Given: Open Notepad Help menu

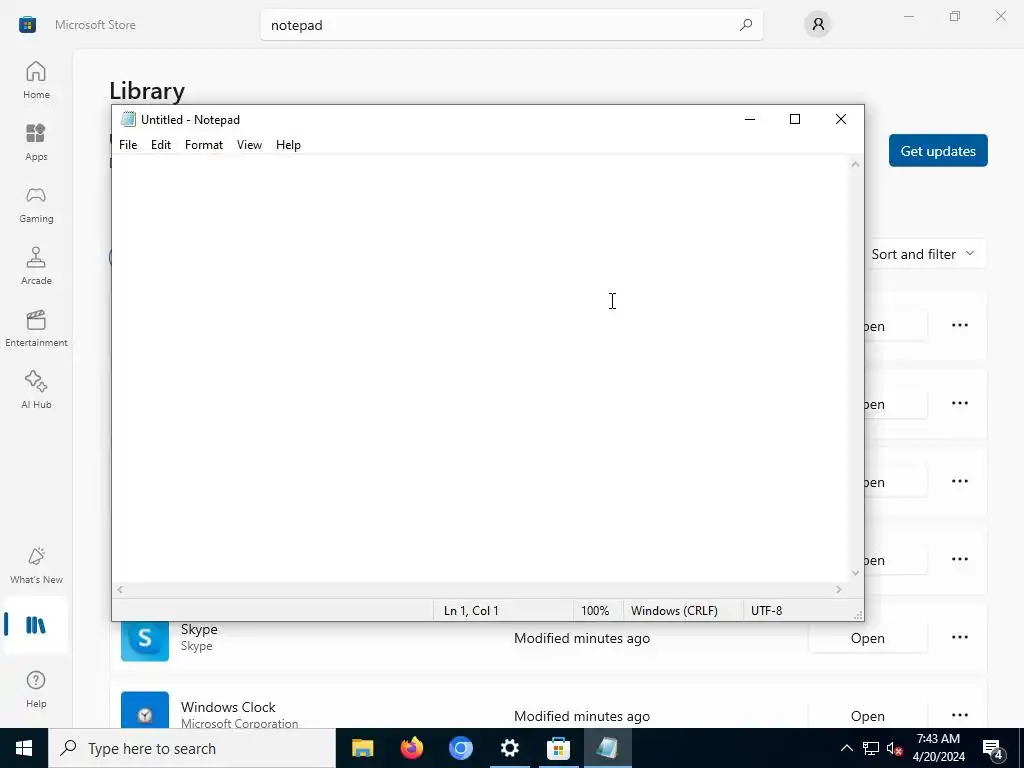Looking at the screenshot, I should pos(288,145).
